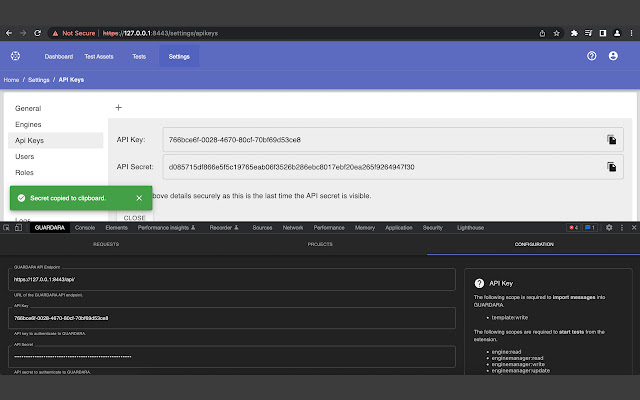Select the PROJECTS tab in GUARDARA panel
Screen dimensions: 640x400
(320, 244)
